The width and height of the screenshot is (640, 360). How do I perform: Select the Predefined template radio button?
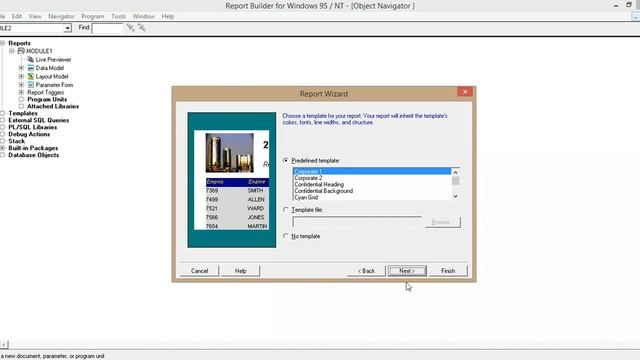point(286,160)
